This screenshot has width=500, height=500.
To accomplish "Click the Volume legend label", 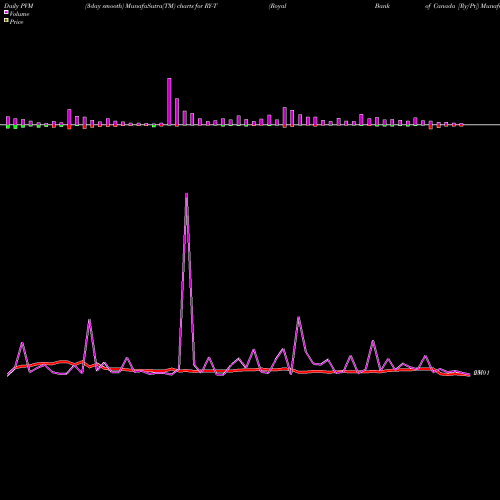I will 19,14.
